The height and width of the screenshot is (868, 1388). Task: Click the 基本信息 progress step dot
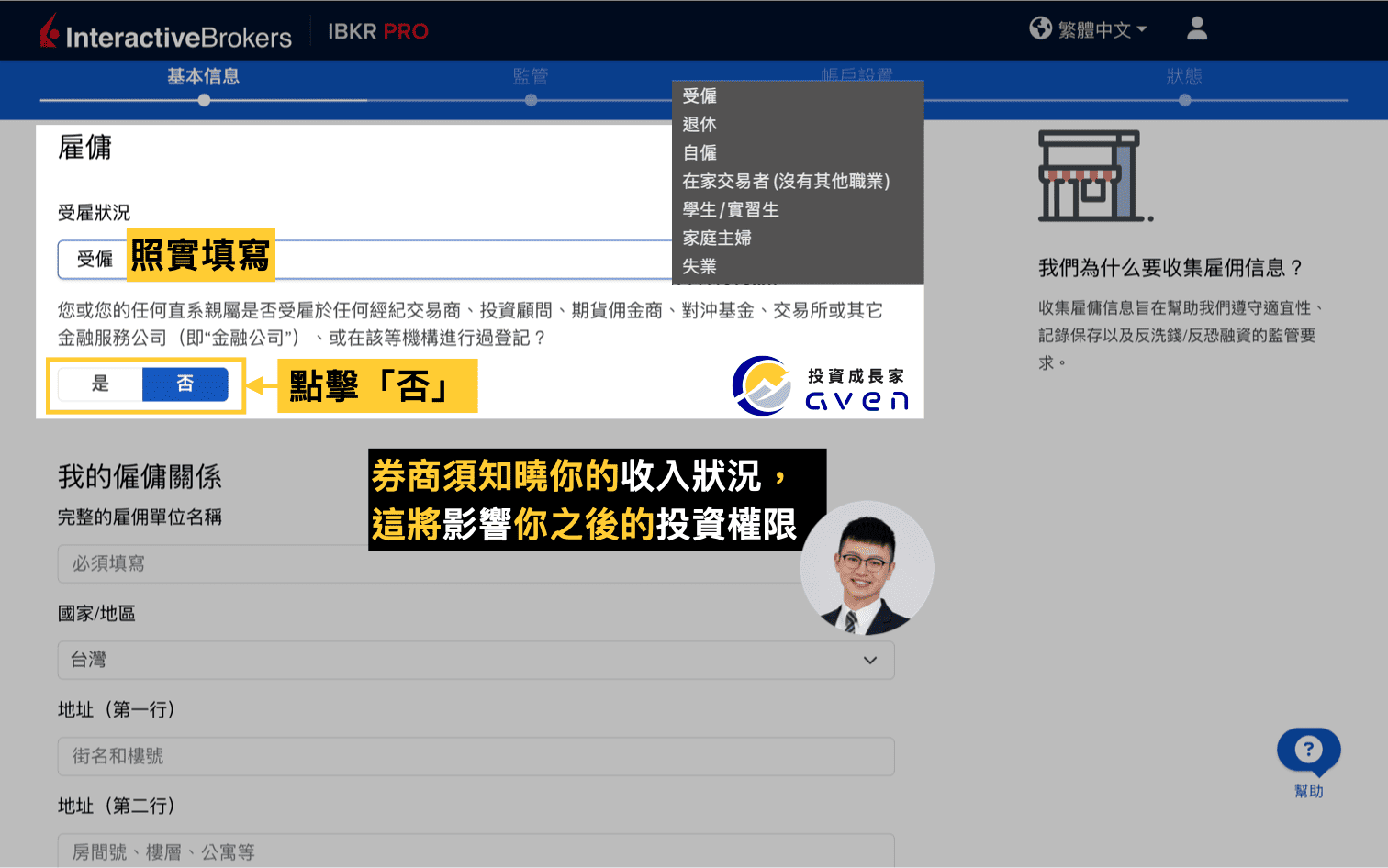click(203, 98)
